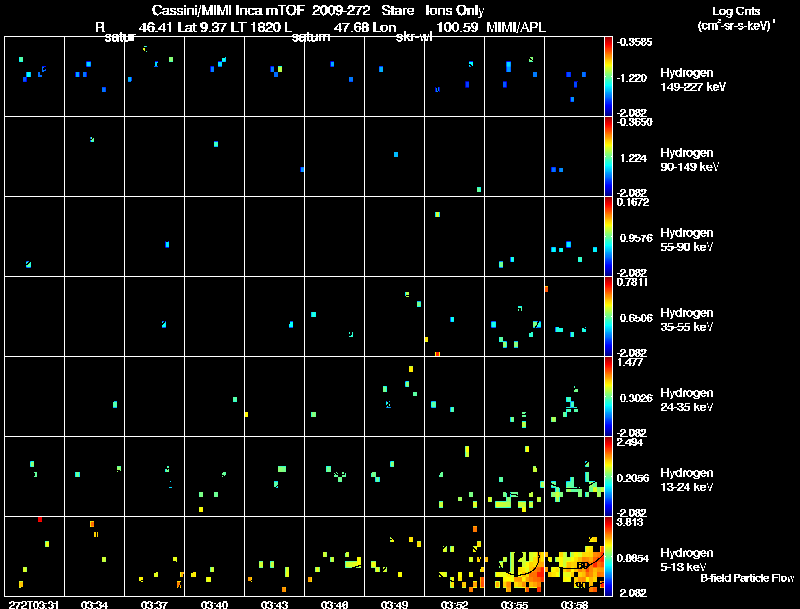Click the 'B-field Particle Flow' caption
Image resolution: width=800 pixels, height=609 pixels.
tap(747, 578)
